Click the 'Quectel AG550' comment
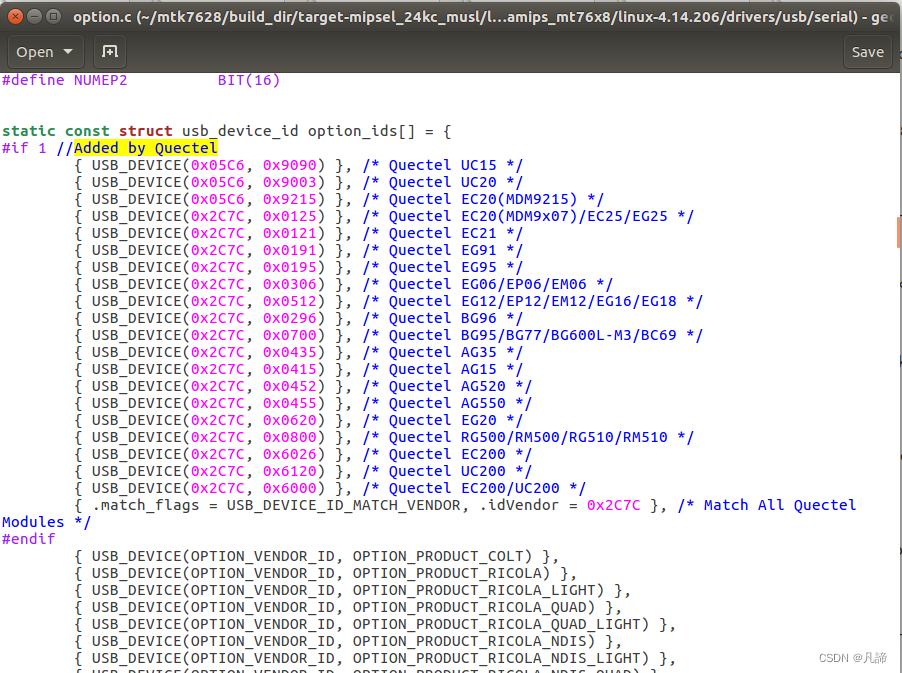Screen dimensions: 902x673 447,403
